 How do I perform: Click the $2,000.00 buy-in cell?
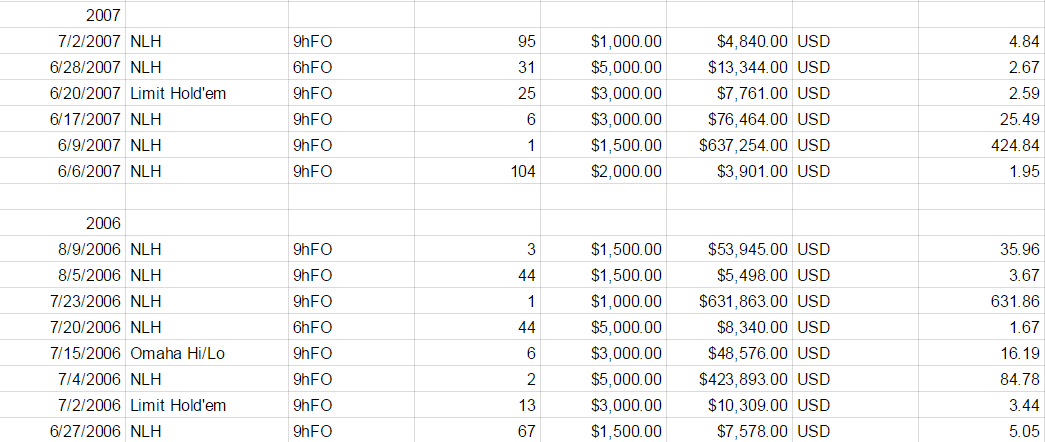[603, 171]
